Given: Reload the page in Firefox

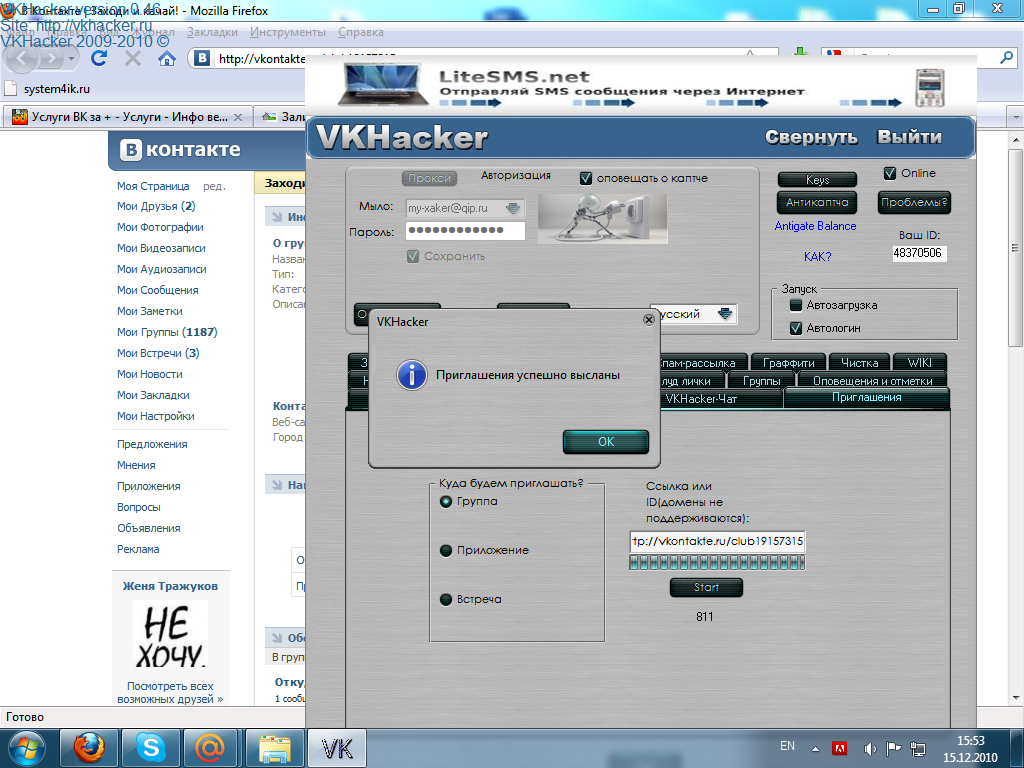Looking at the screenshot, I should [x=99, y=59].
